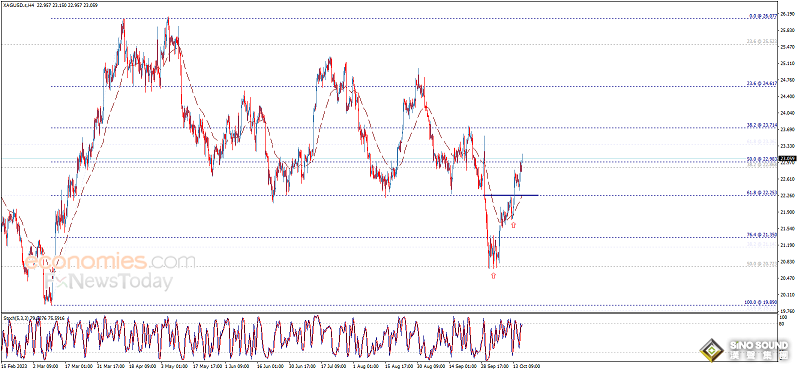The width and height of the screenshot is (798, 372).
Task: Select the 23.6 @ 24.617 Fibonacci label
Action: [x=762, y=84]
